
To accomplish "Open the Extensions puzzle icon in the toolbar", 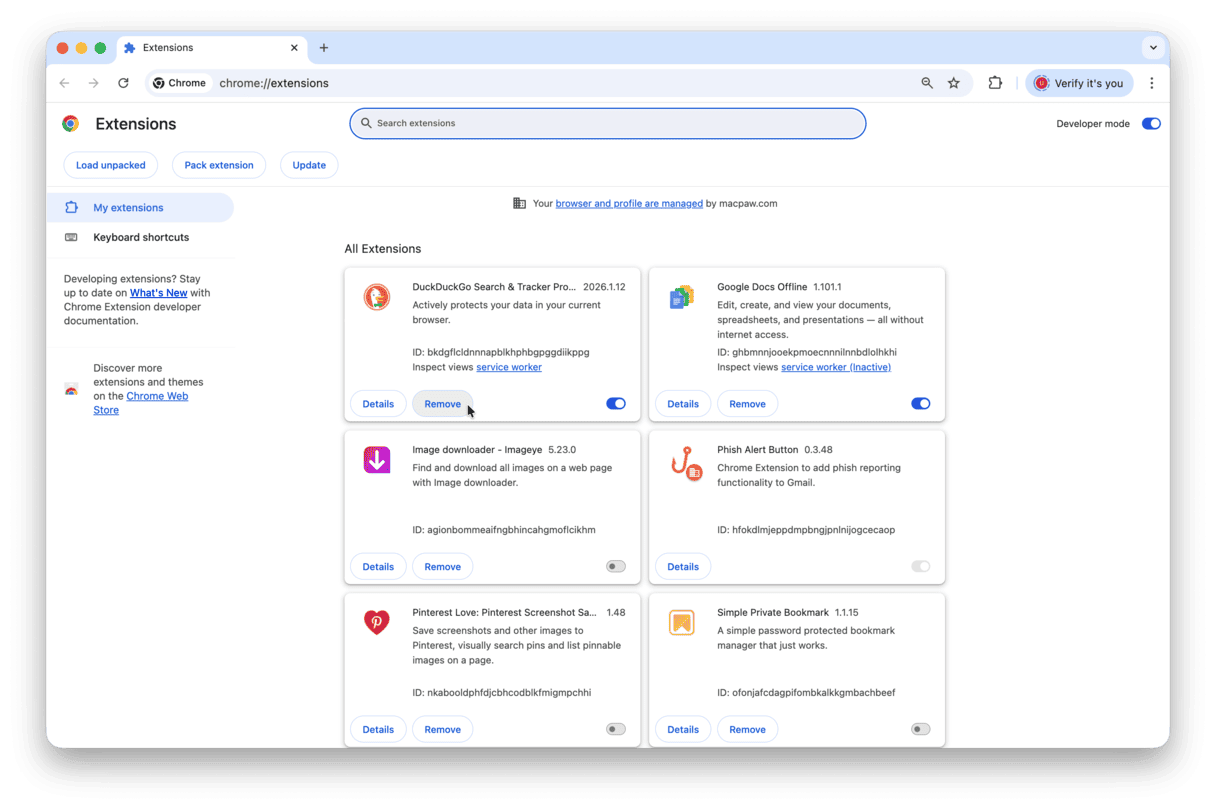I will coord(995,83).
